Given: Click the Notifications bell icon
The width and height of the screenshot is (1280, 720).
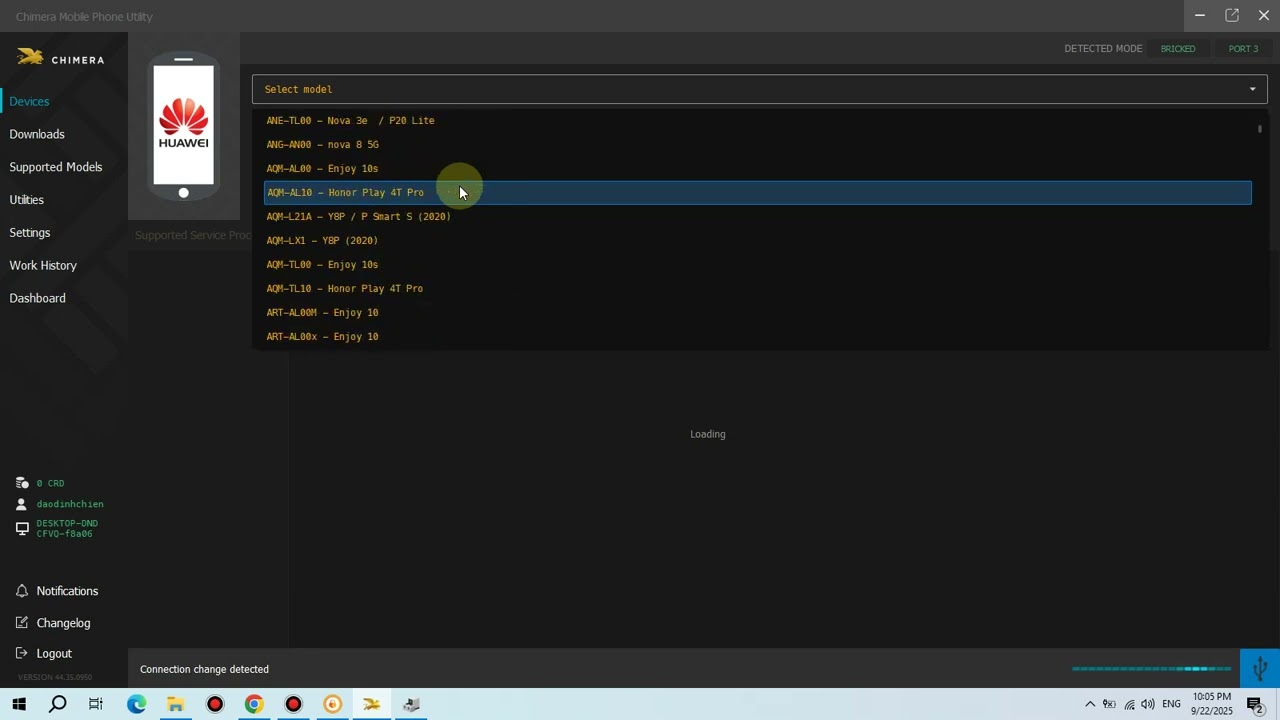Looking at the screenshot, I should [x=22, y=591].
